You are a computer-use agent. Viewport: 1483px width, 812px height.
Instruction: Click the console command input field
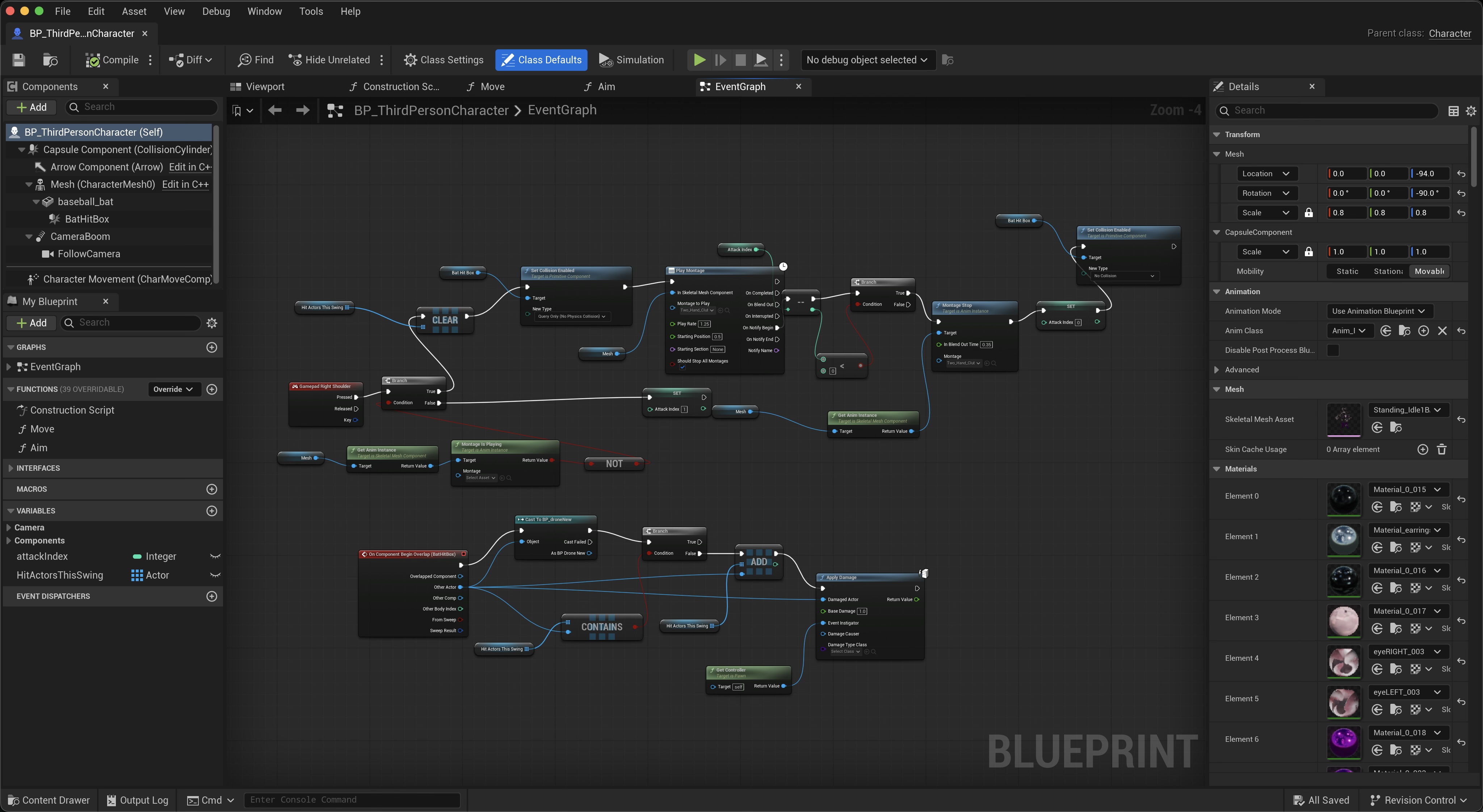click(x=352, y=800)
